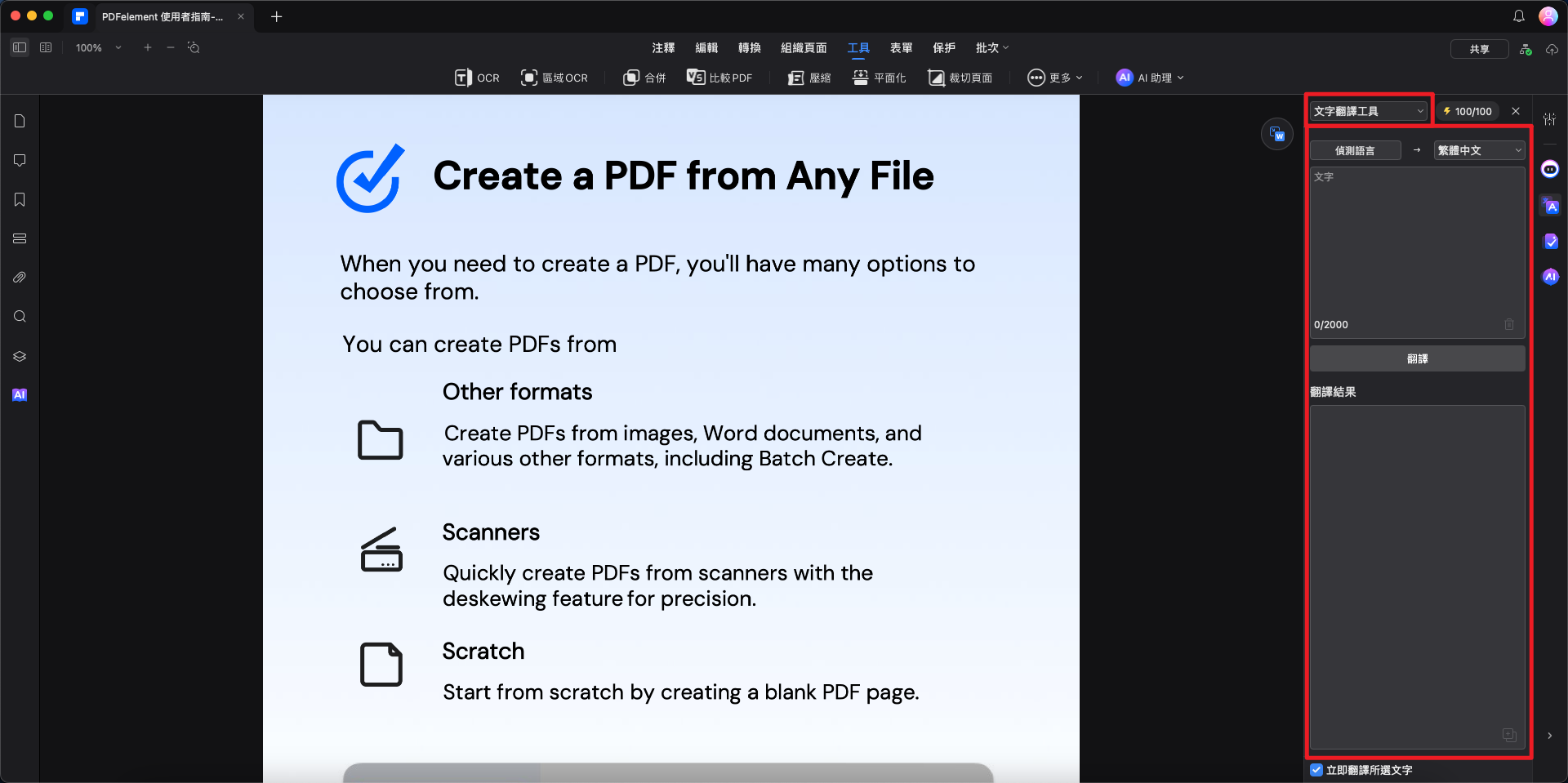Open the page thumbnails panel in left sidebar

pos(20,121)
